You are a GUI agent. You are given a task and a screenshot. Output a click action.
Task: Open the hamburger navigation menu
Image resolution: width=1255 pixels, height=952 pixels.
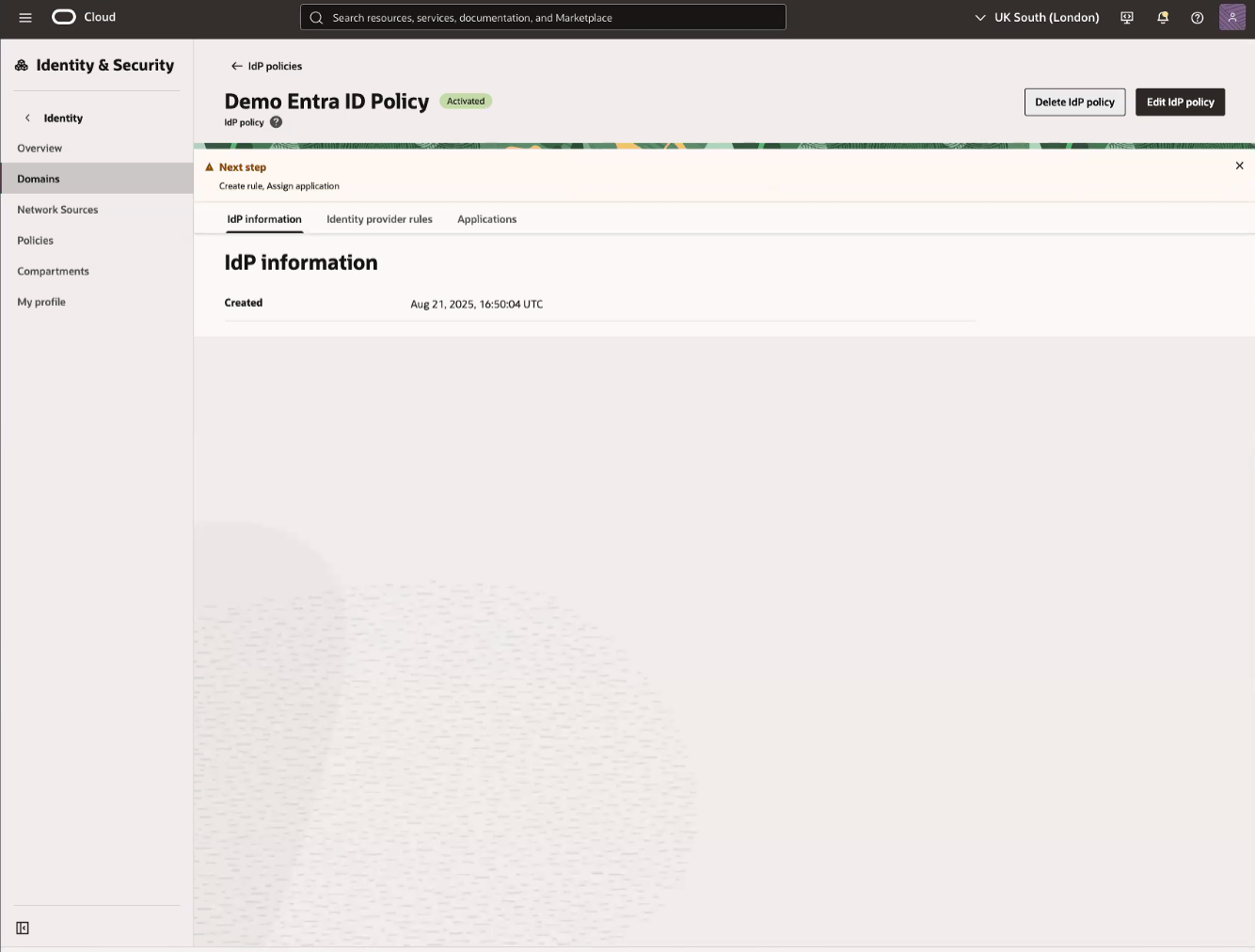[25, 18]
